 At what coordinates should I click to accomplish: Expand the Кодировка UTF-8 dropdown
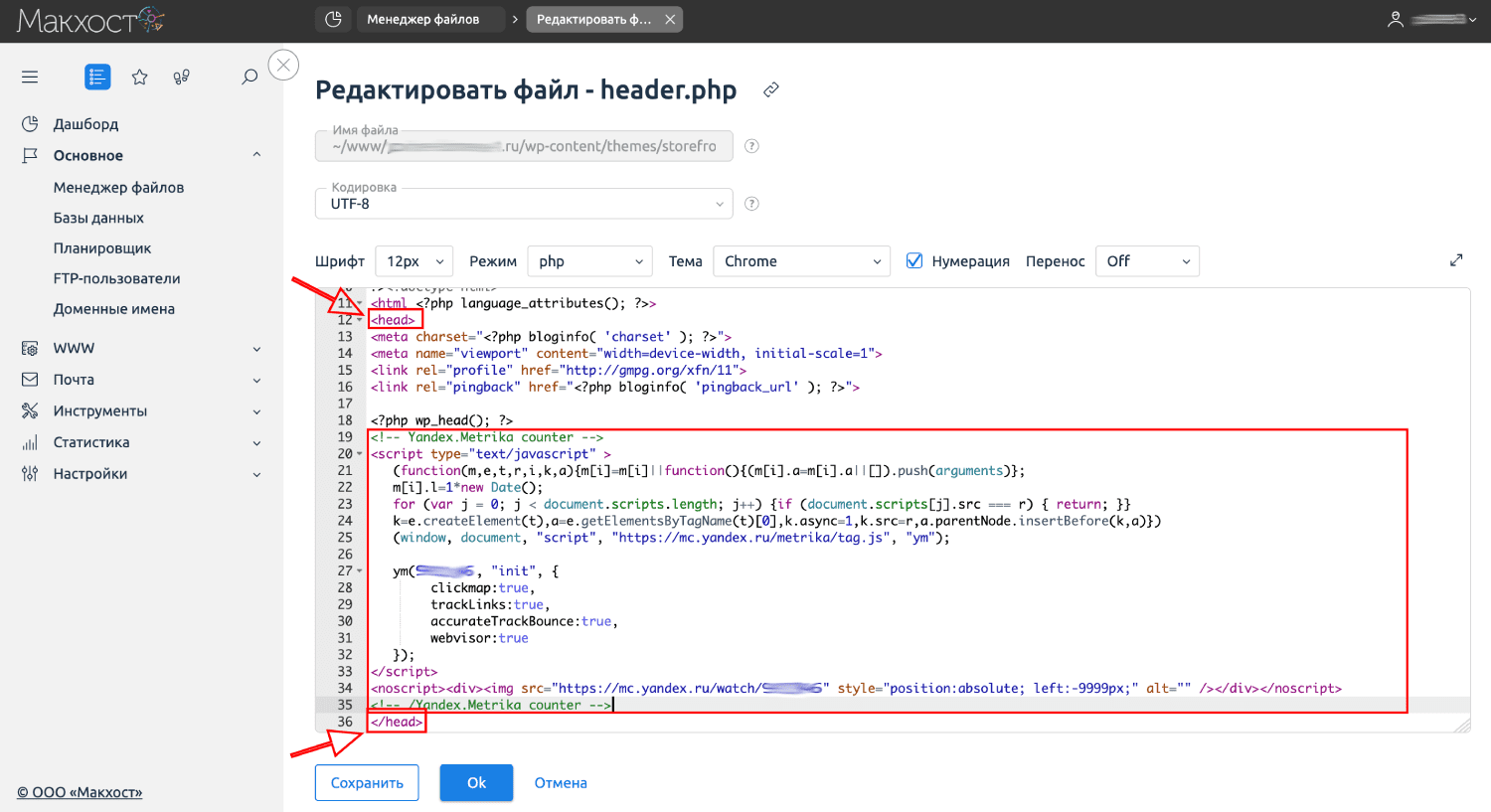coord(524,204)
